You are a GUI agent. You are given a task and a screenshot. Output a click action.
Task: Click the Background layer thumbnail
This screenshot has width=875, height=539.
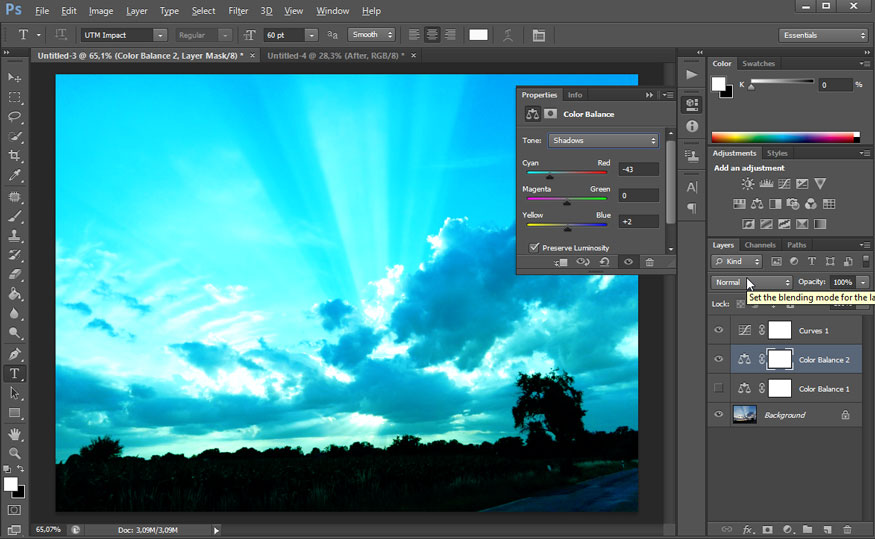[x=744, y=415]
